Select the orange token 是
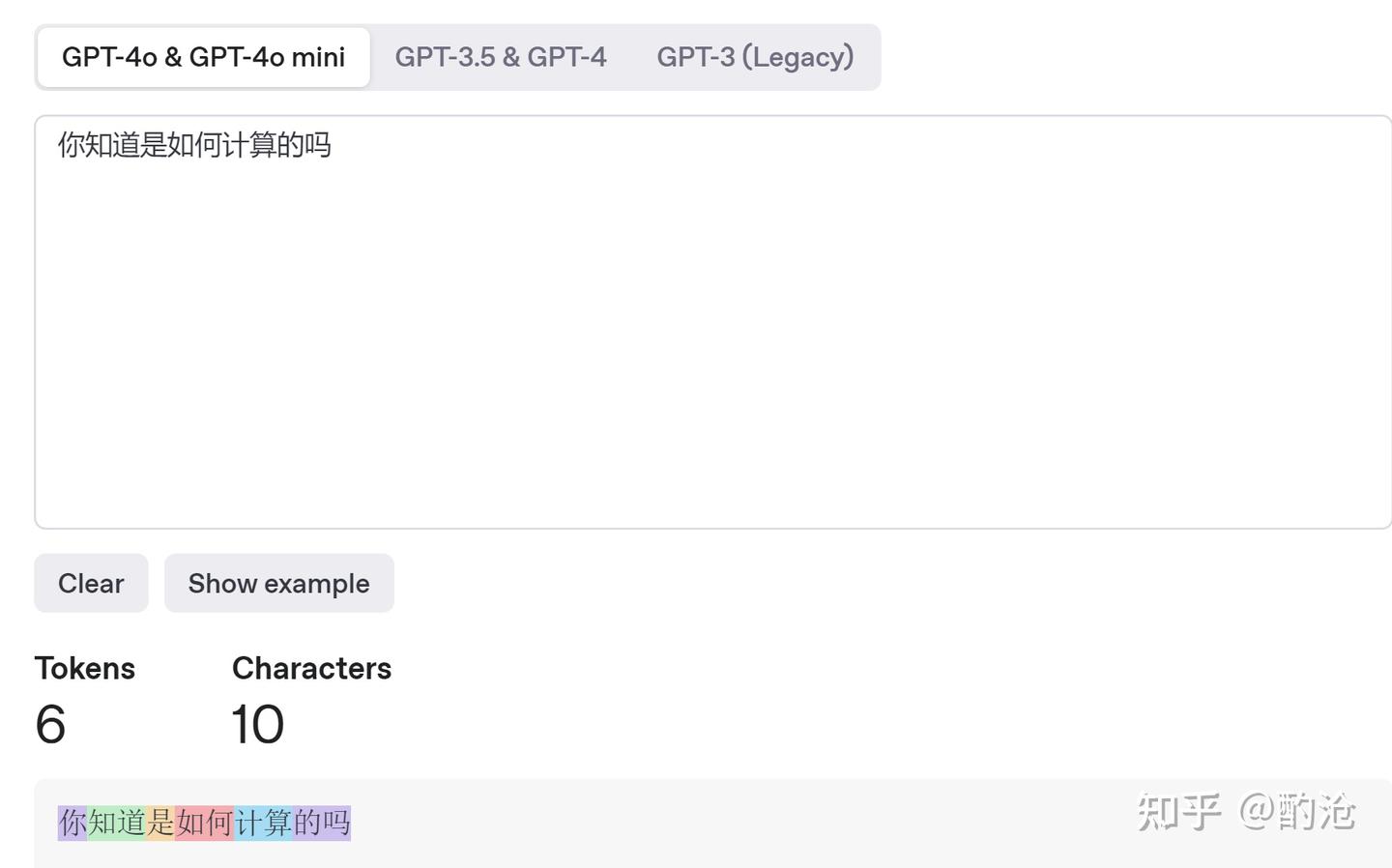The width and height of the screenshot is (1392, 868). [x=160, y=823]
